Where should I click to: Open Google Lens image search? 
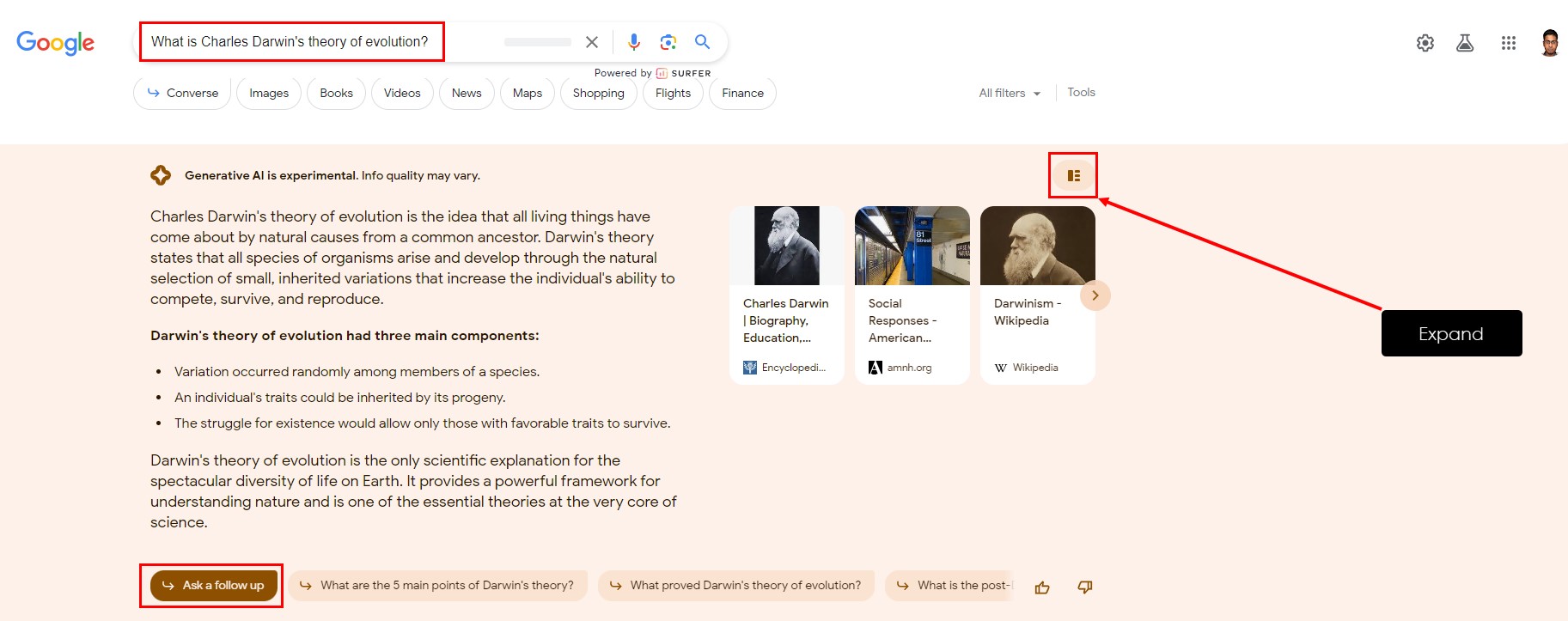668,42
